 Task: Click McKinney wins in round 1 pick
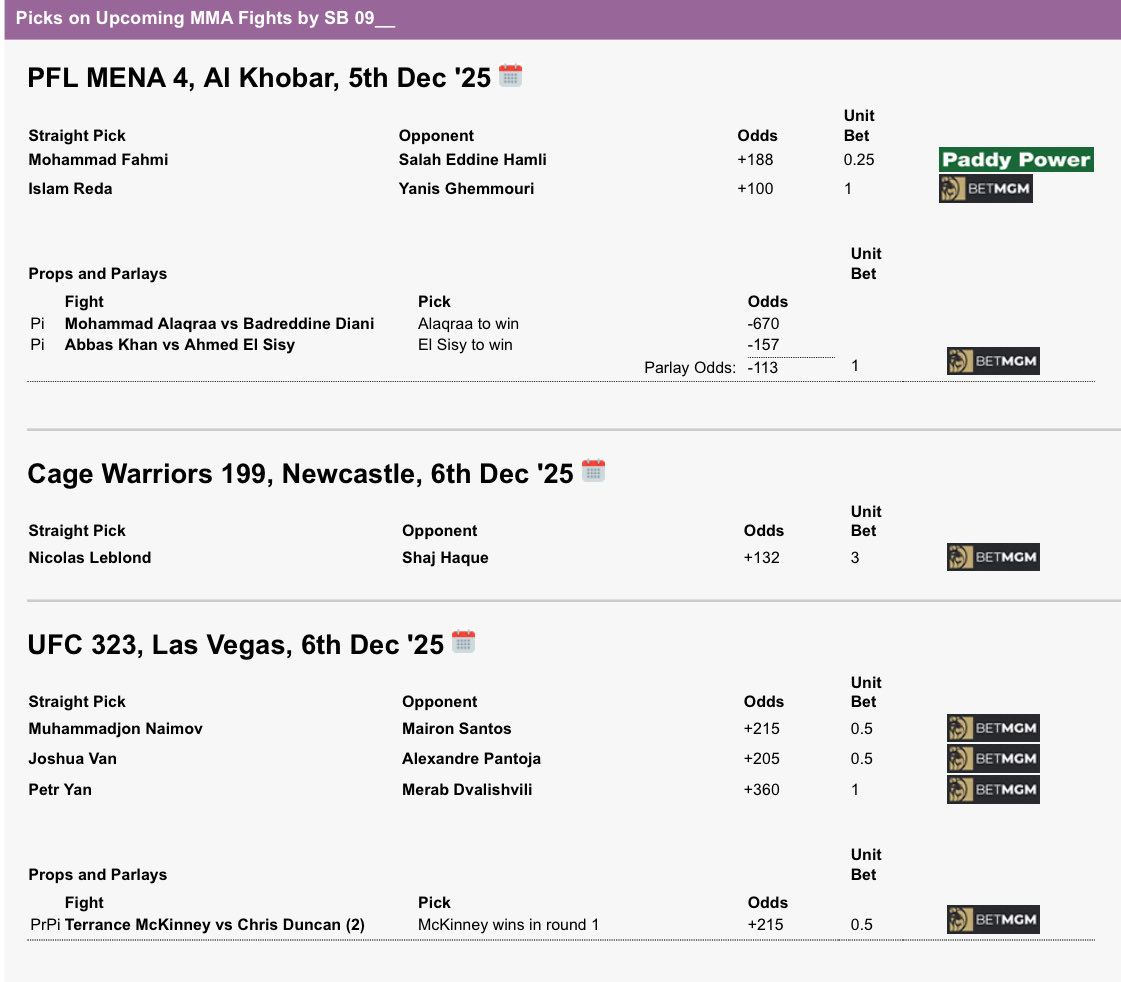pos(508,925)
